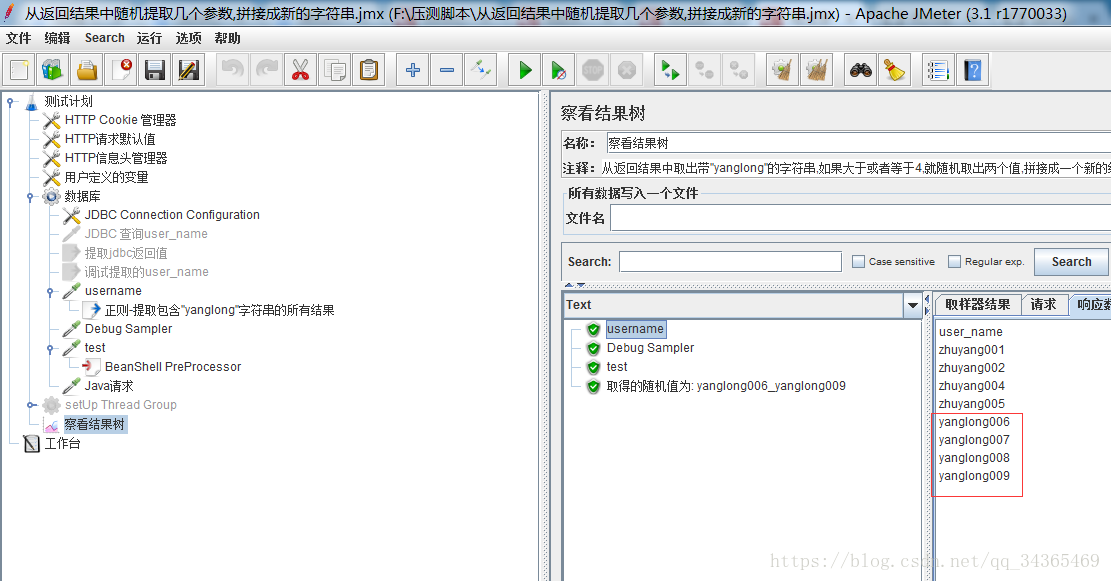The image size is (1111, 581).
Task: Collapse the 测试计划 tree node
Action: pyautogui.click(x=11, y=102)
